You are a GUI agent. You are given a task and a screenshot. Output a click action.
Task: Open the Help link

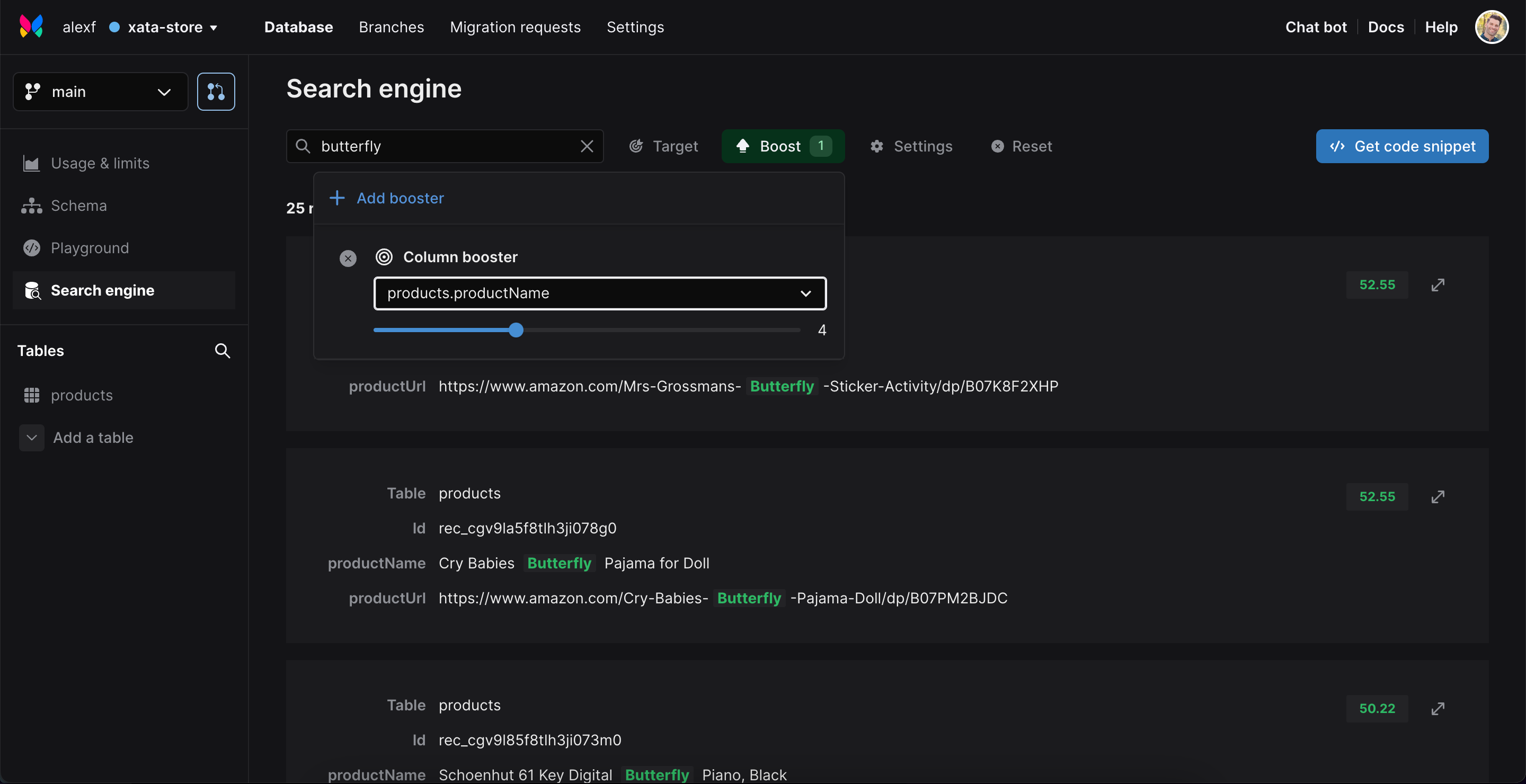pyautogui.click(x=1441, y=27)
